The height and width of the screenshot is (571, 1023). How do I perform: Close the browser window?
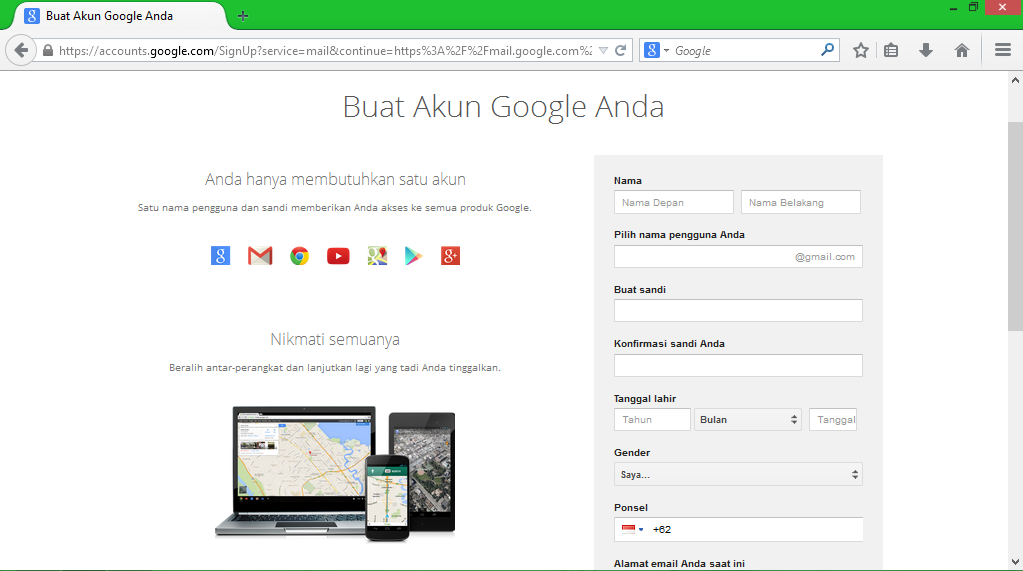point(1003,8)
